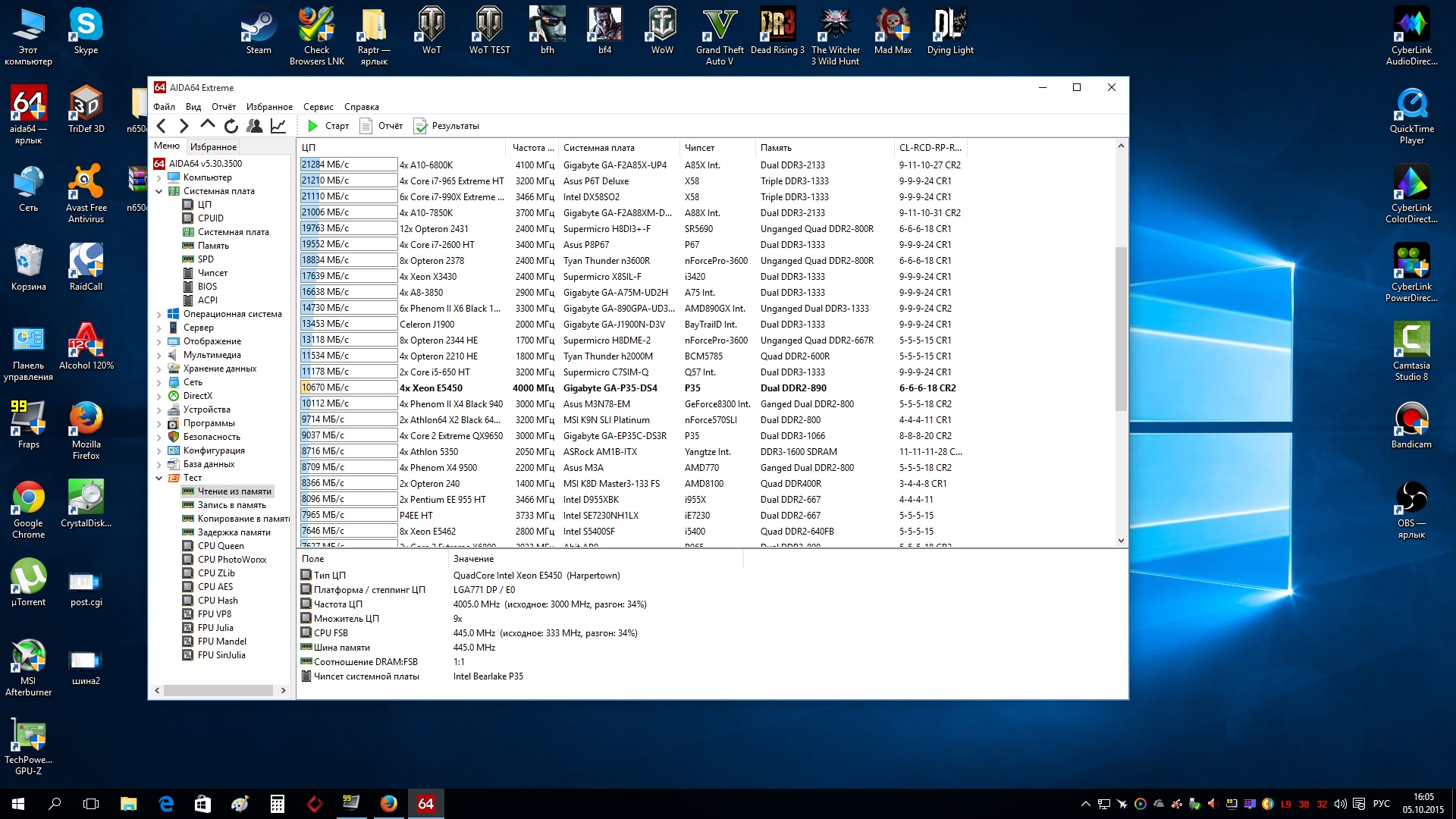Click the Steam desktop icon

tap(259, 32)
